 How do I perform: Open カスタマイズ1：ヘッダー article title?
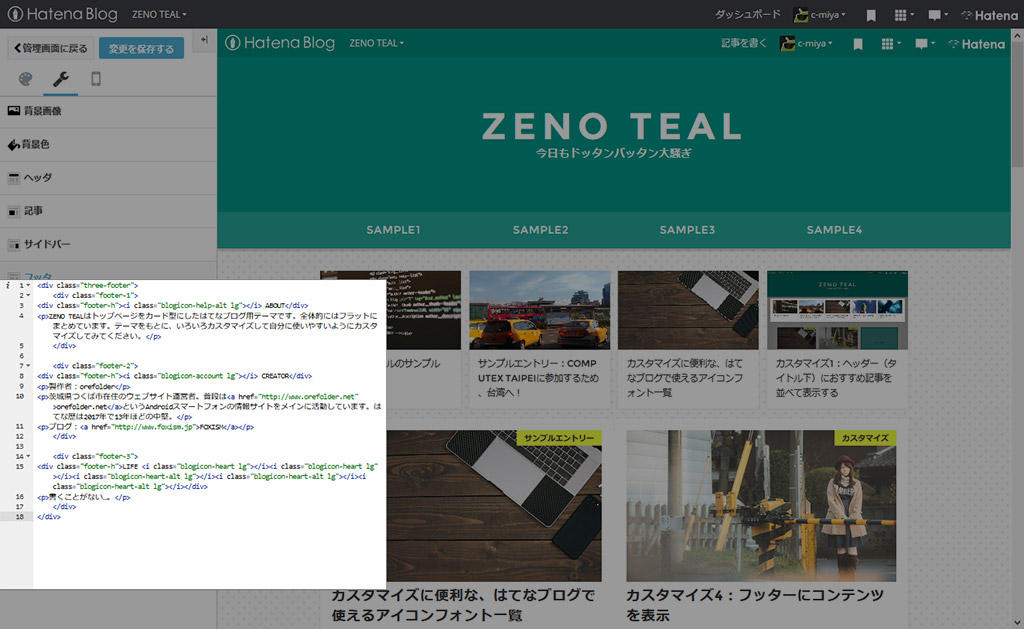(x=836, y=378)
